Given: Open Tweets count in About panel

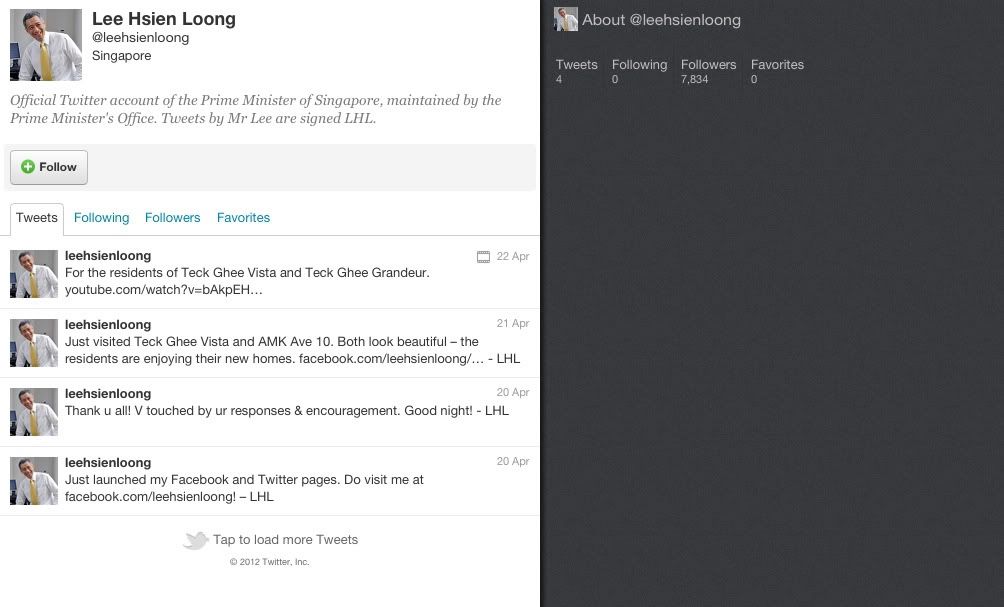Looking at the screenshot, I should click(x=576, y=71).
